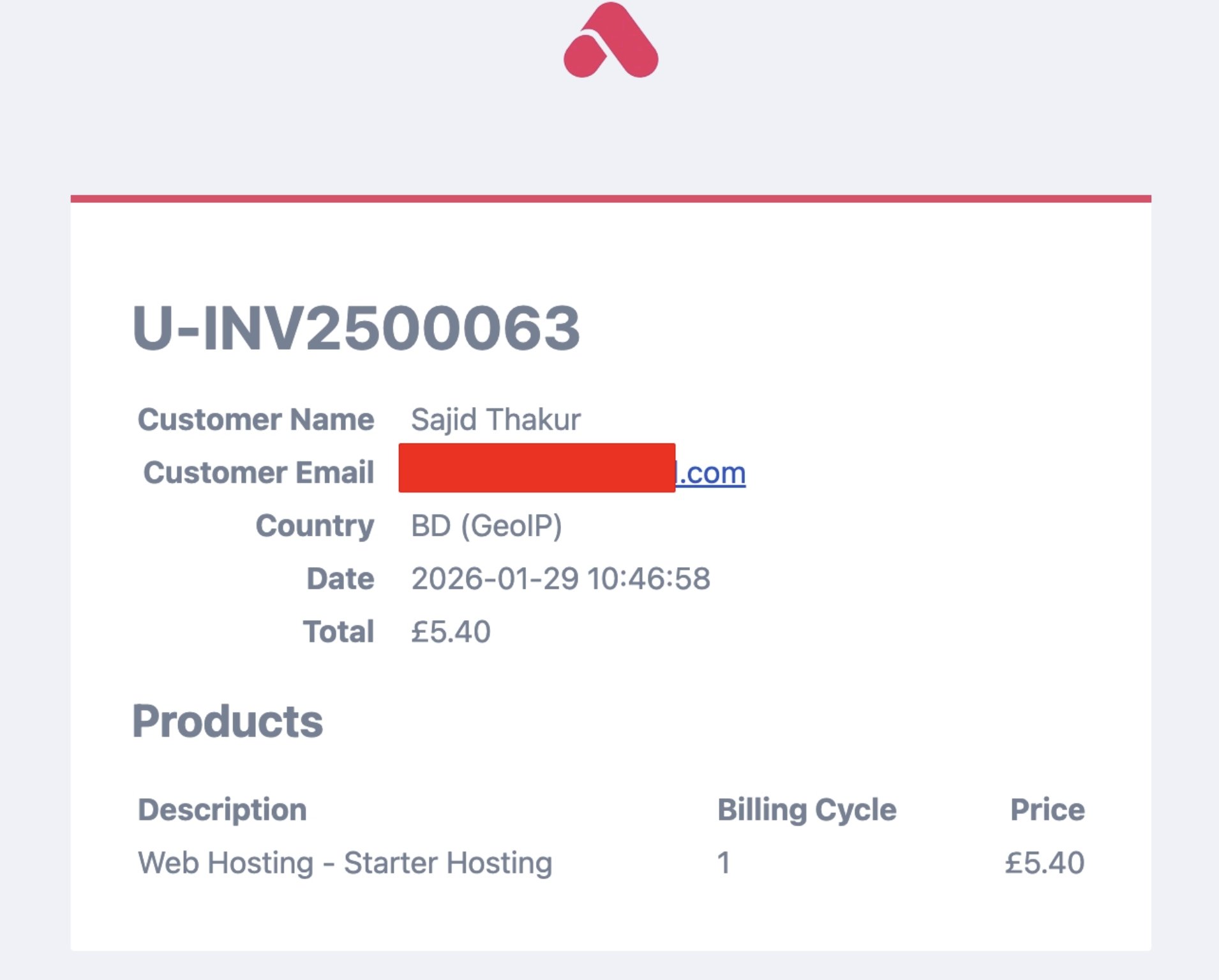The height and width of the screenshot is (980, 1219).
Task: Click the U-INV2500063 invoice heading
Action: 356,328
